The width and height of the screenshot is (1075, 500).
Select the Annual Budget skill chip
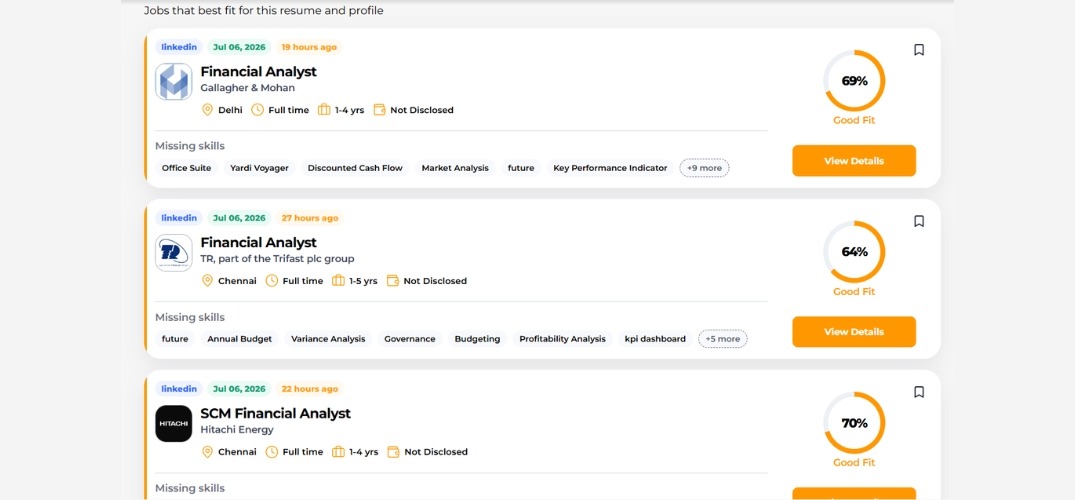point(239,339)
